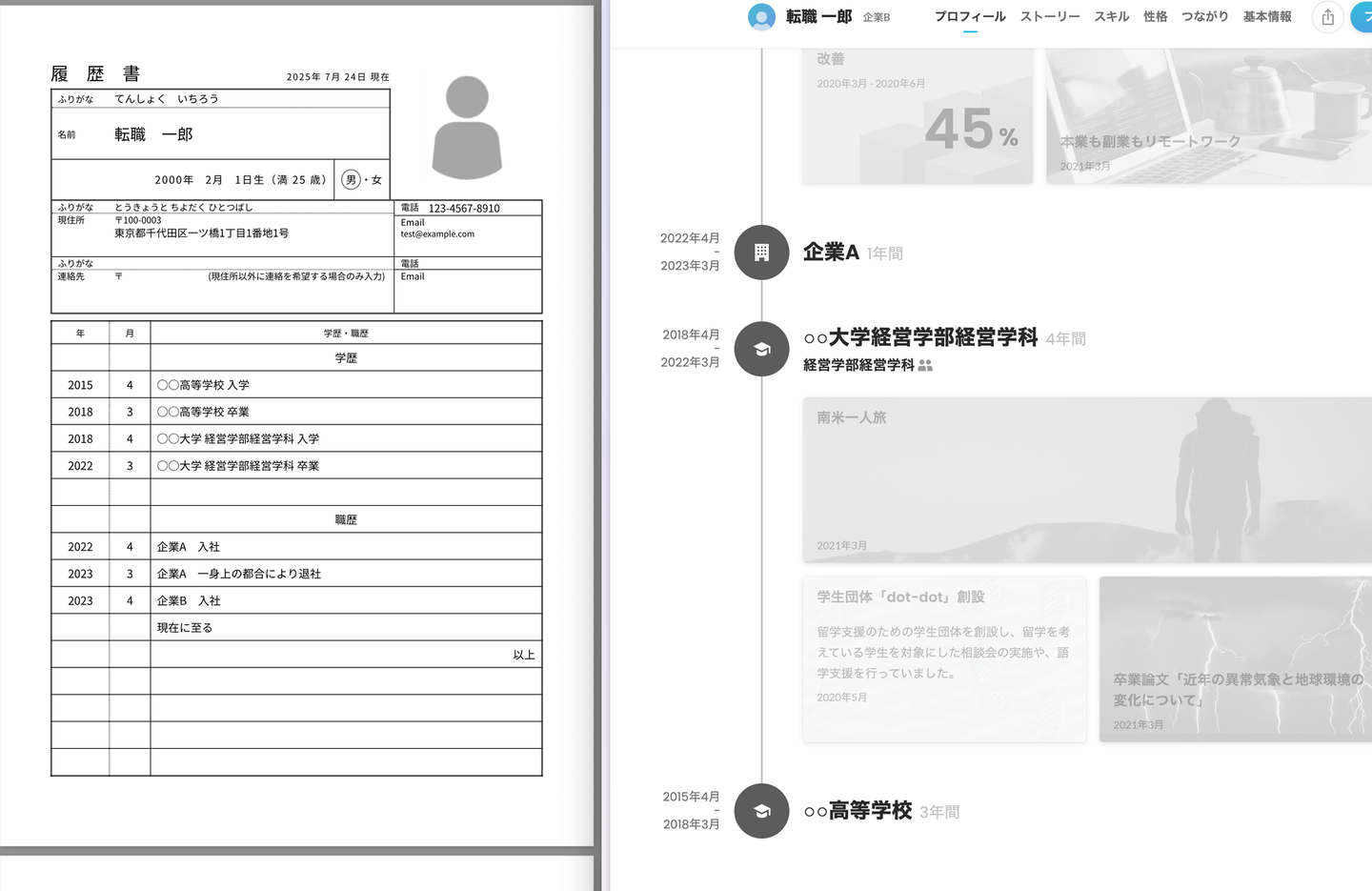
Task: Click the name 転職 一郎 in the header
Action: click(818, 17)
